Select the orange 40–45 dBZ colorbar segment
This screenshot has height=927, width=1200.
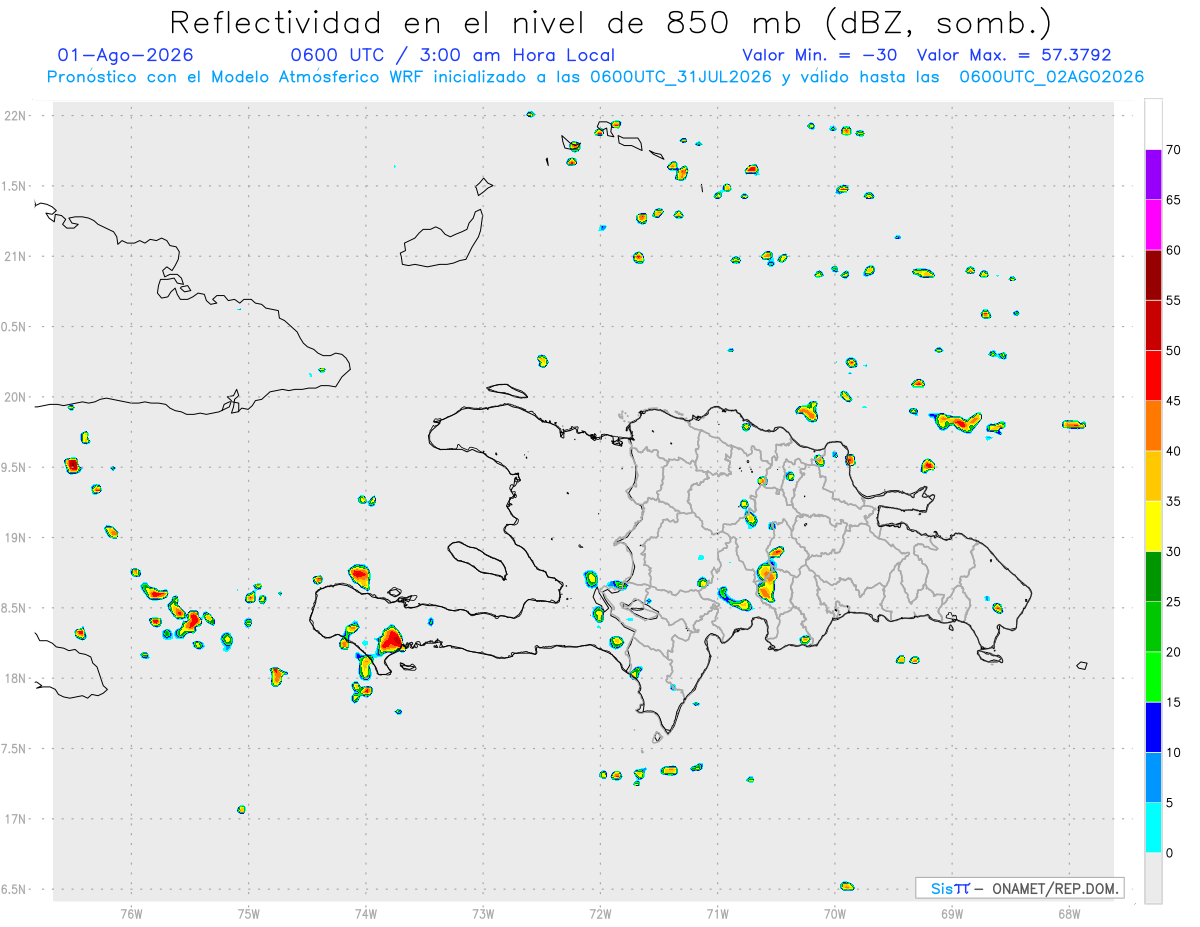click(1153, 426)
